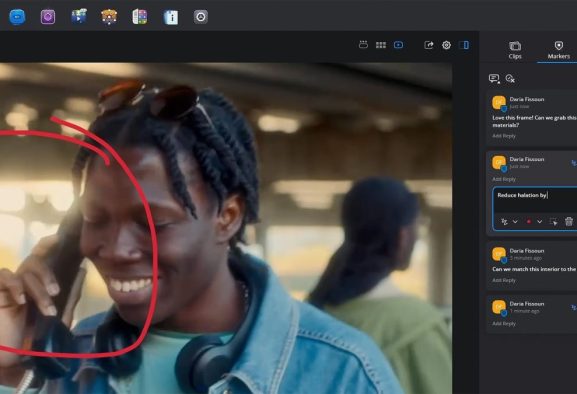Switch to filmstrip view in toolbar
Screen dimensions: 577x394
coord(363,45)
